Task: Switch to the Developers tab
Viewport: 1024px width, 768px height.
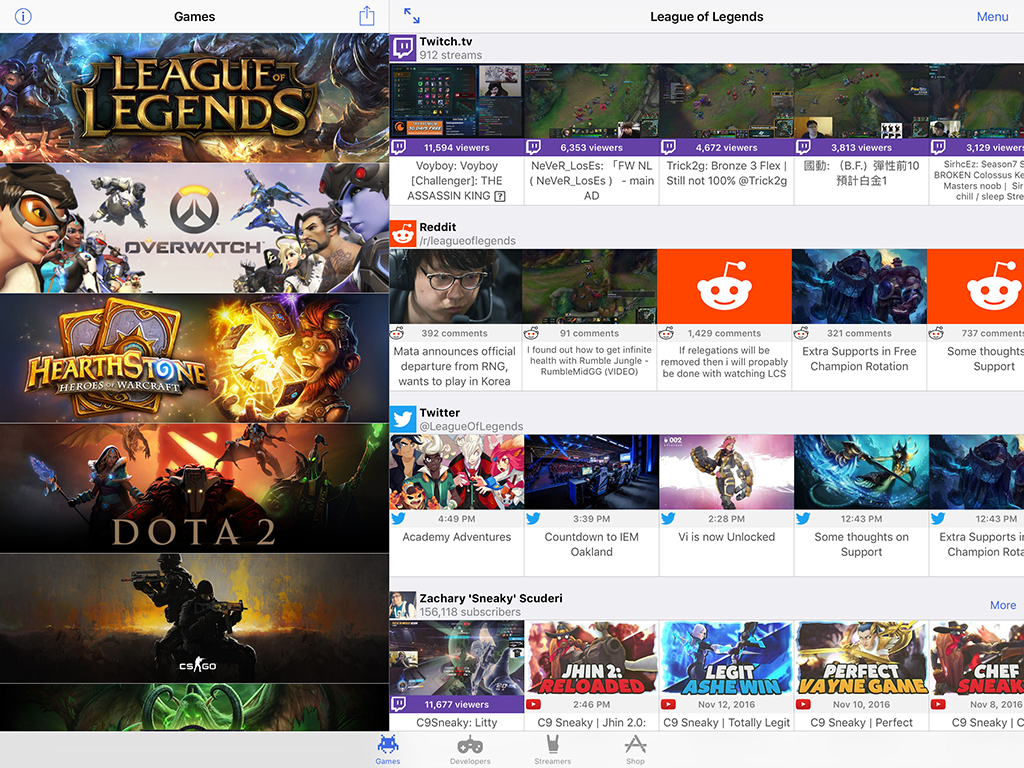Action: tap(470, 750)
